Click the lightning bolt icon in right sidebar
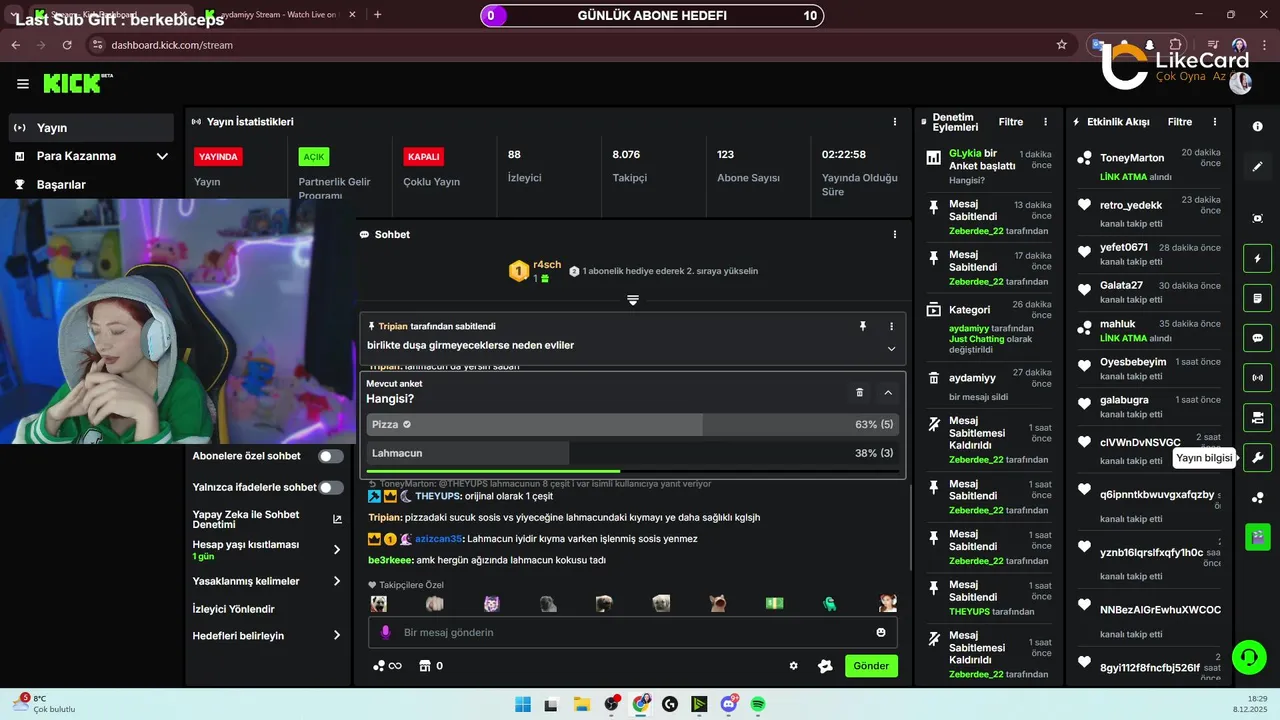 coord(1257,259)
